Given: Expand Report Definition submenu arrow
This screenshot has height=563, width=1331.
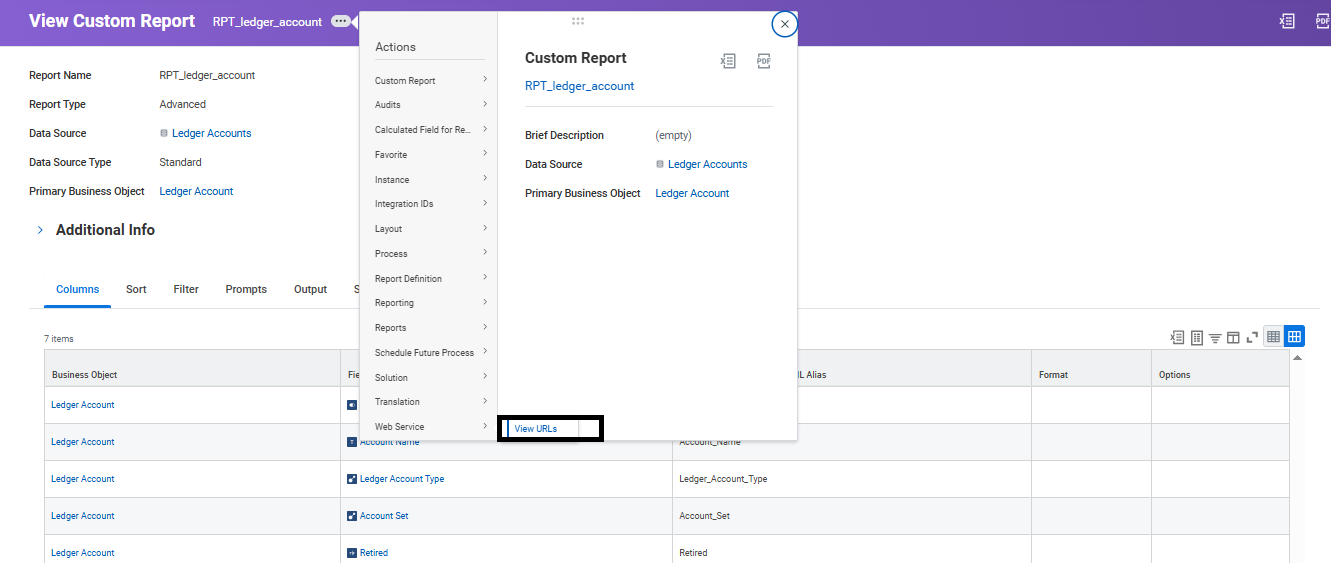Looking at the screenshot, I should pyautogui.click(x=485, y=278).
